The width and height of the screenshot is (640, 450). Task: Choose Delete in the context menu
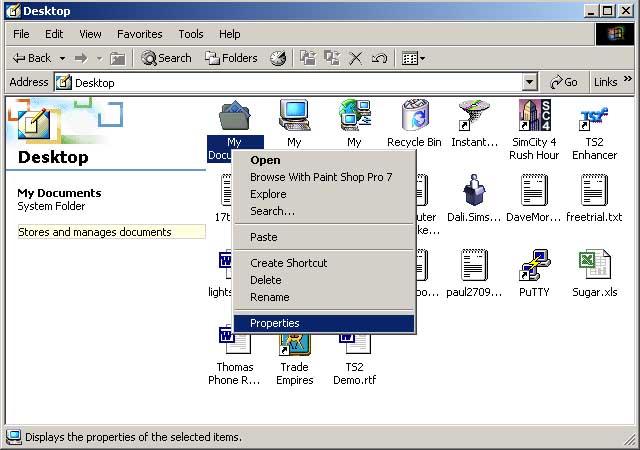click(324, 280)
